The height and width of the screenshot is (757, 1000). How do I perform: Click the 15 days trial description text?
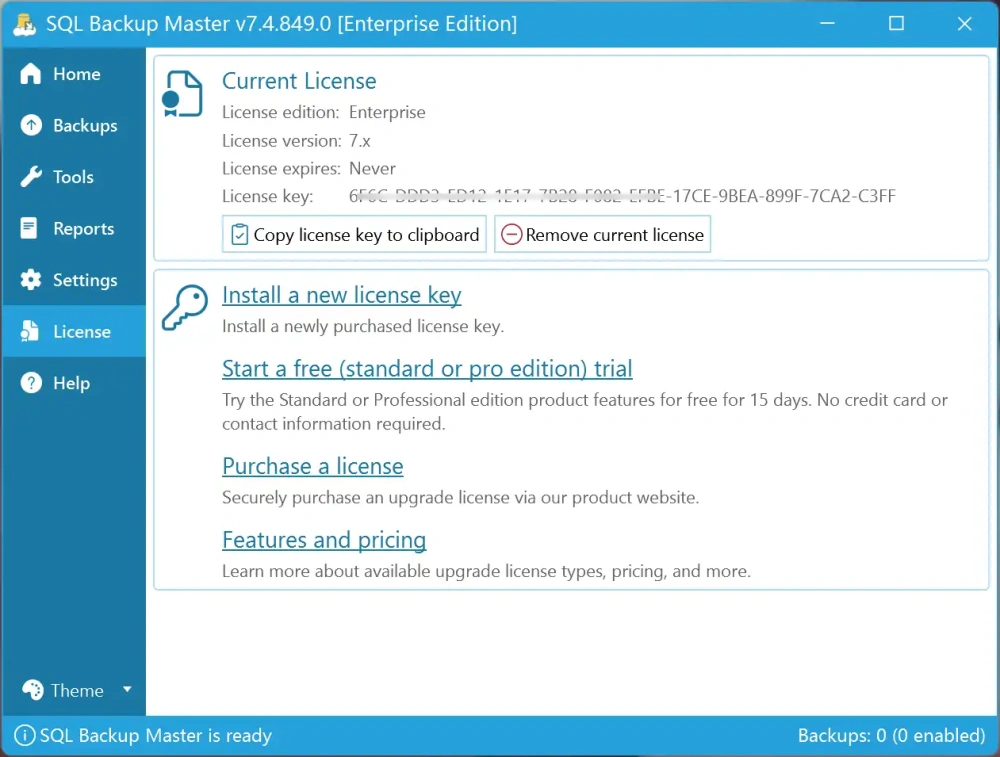pos(585,411)
